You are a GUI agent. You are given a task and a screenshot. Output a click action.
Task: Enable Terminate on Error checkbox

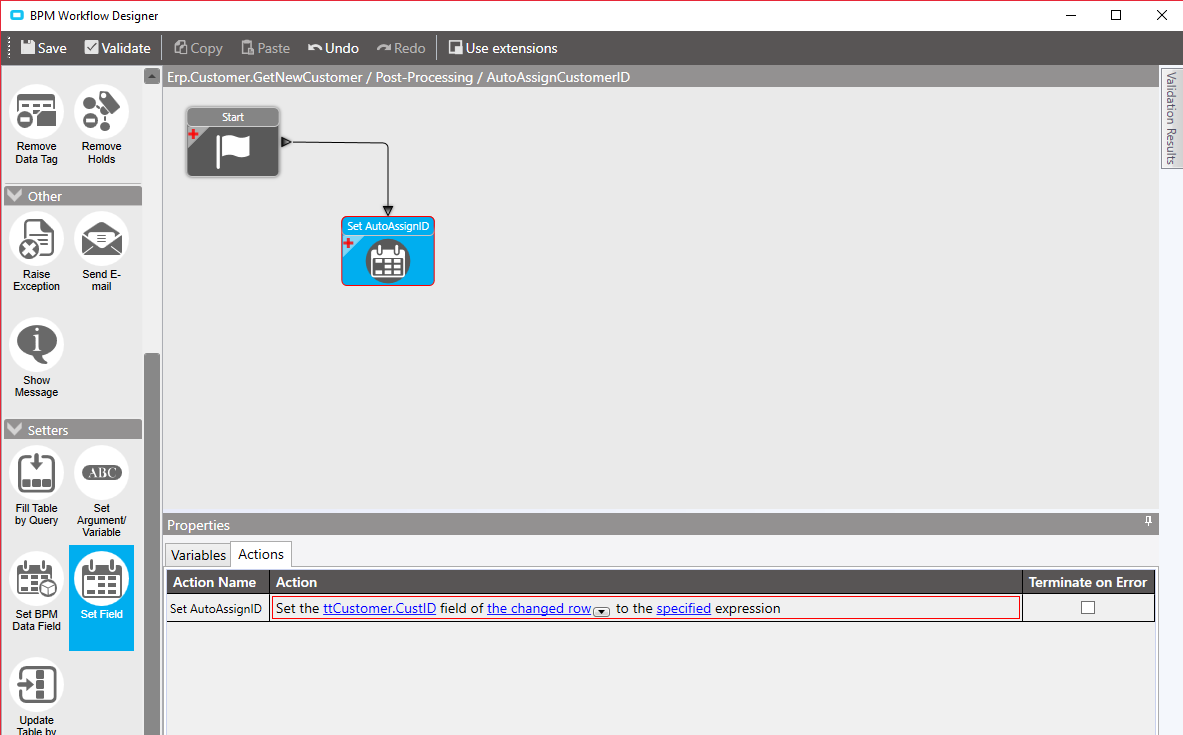pos(1088,607)
